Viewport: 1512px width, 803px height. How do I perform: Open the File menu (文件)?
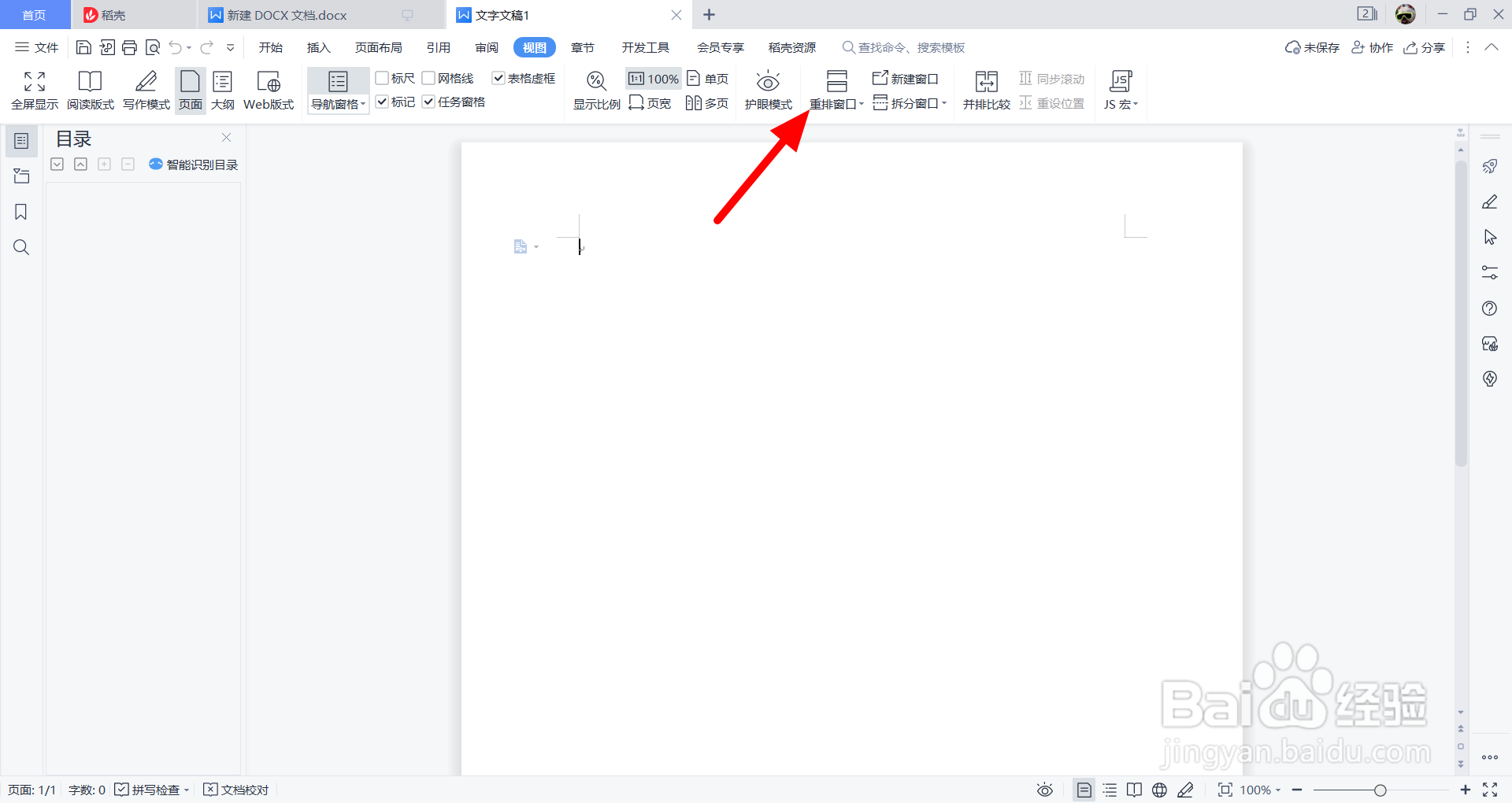37,47
